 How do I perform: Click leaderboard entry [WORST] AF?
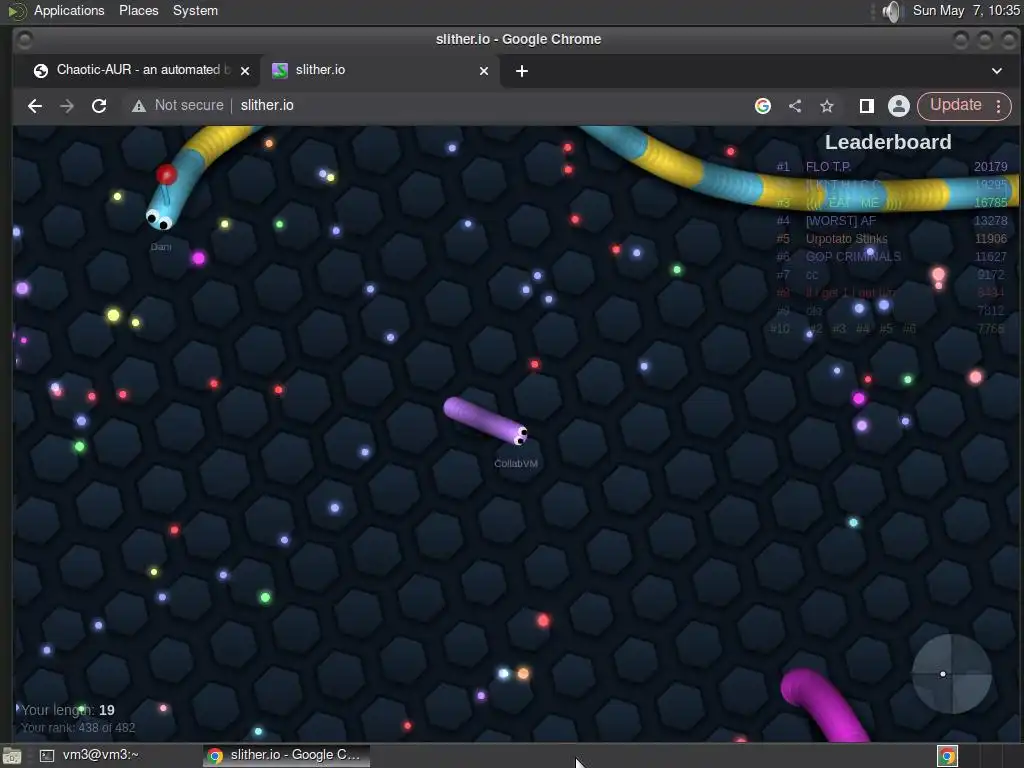point(840,221)
